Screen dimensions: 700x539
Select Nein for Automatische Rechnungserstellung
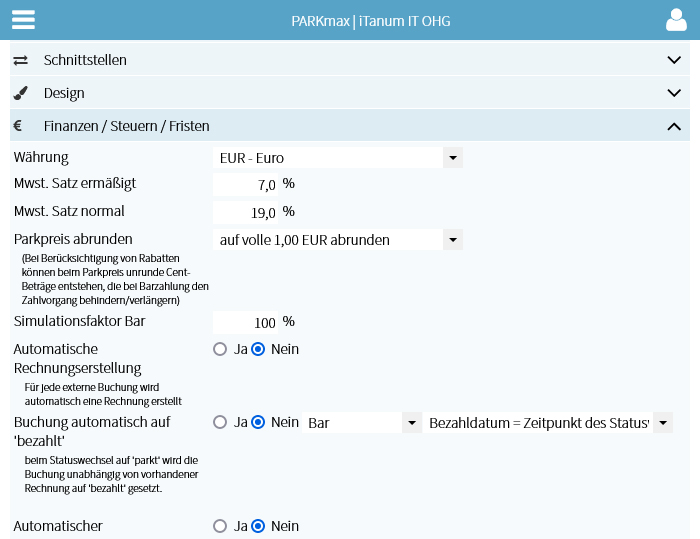tap(258, 349)
